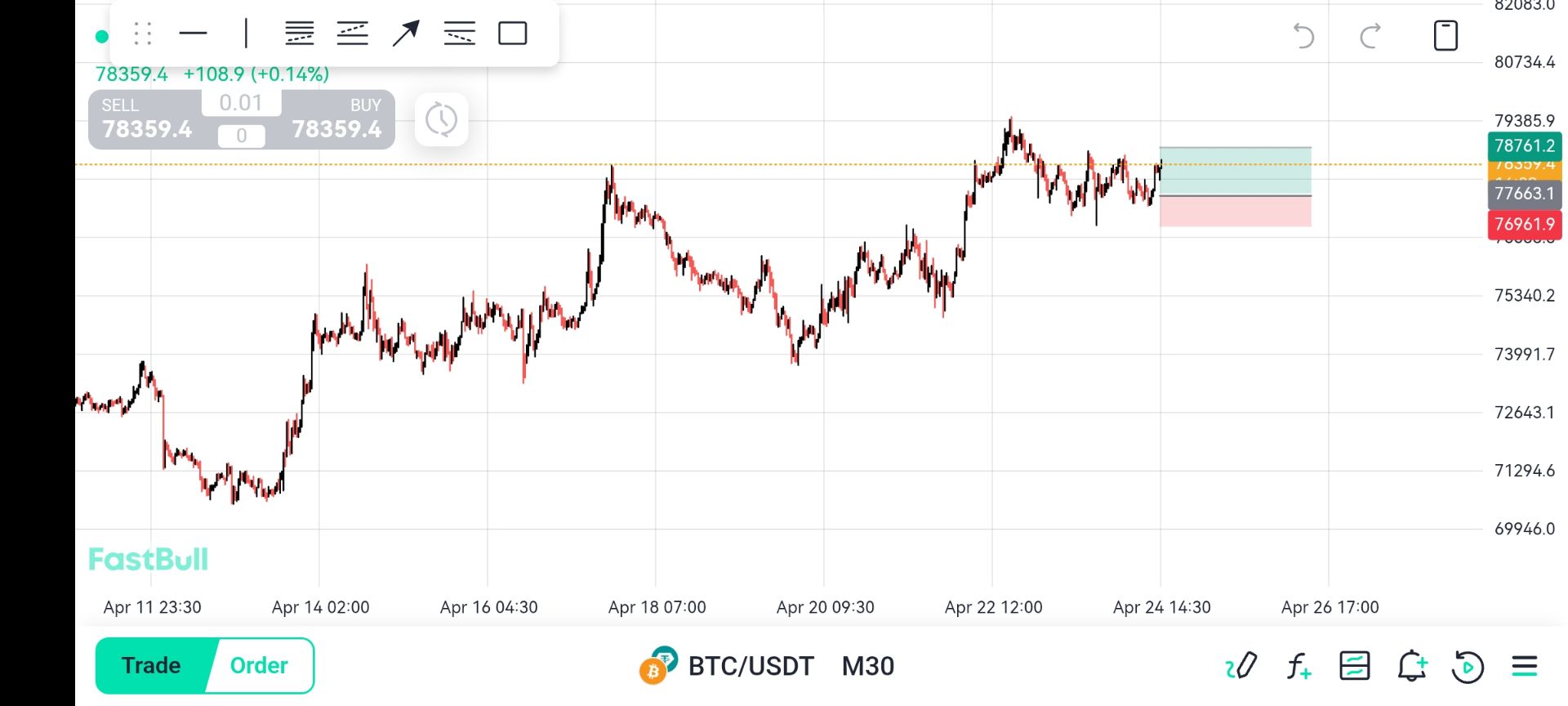1568x706 pixels.
Task: Toggle the one-click trading clock icon
Action: tap(441, 120)
